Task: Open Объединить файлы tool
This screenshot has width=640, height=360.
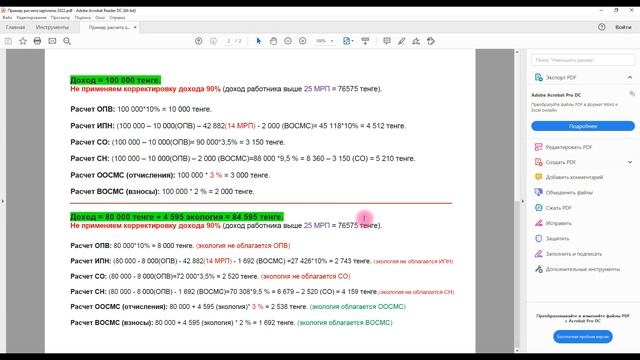Action: [x=564, y=192]
